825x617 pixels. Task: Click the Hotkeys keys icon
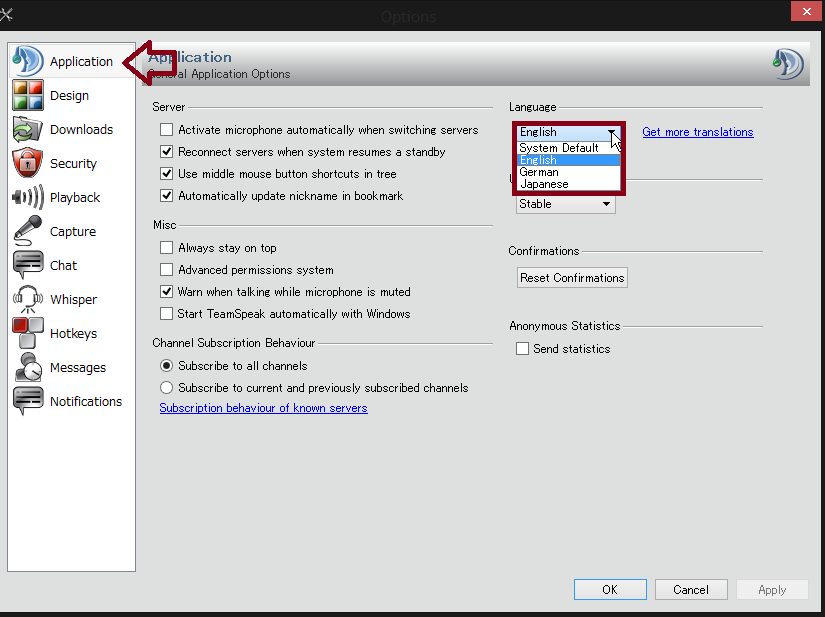click(27, 333)
